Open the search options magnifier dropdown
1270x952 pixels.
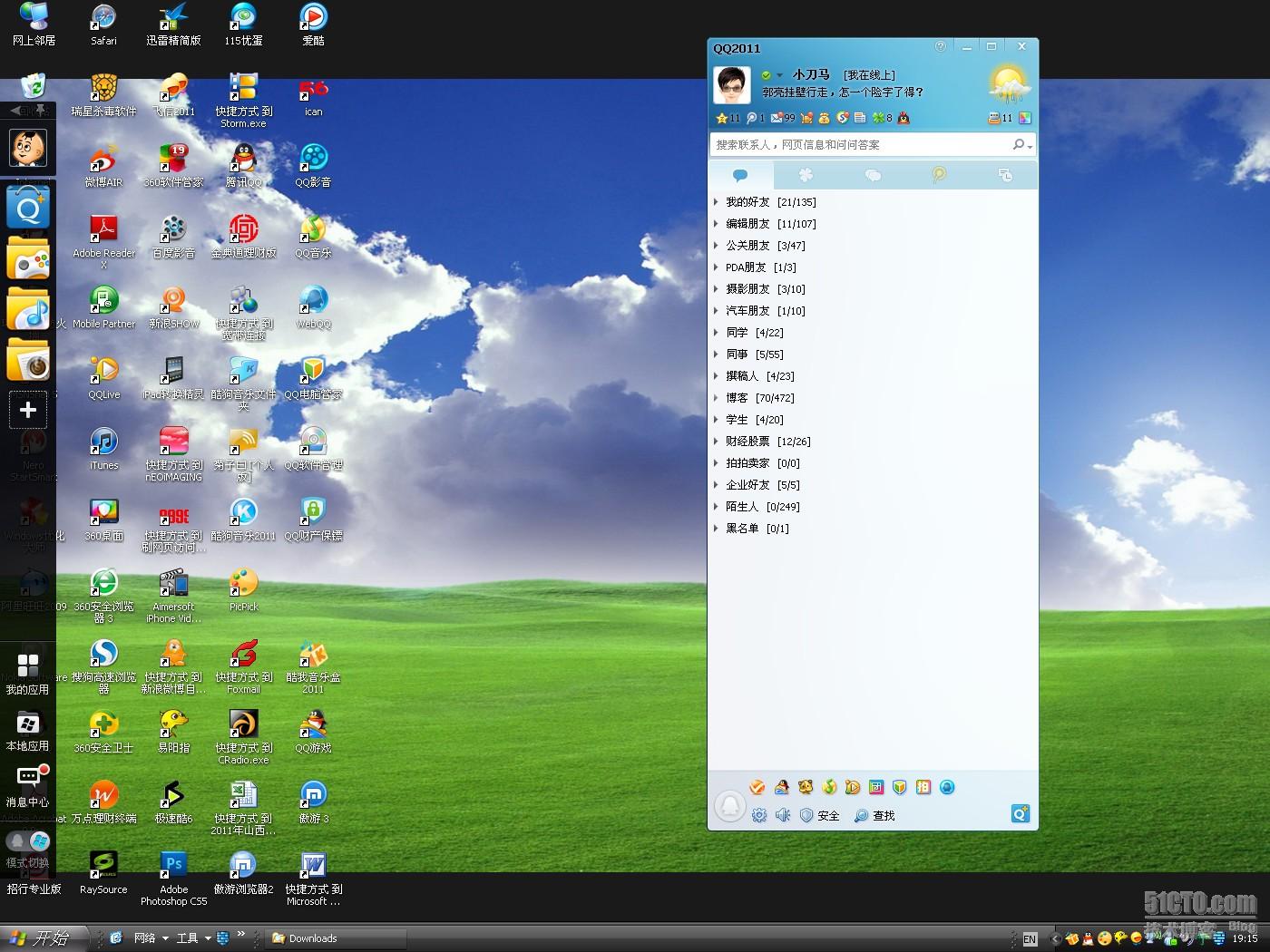[x=1022, y=144]
